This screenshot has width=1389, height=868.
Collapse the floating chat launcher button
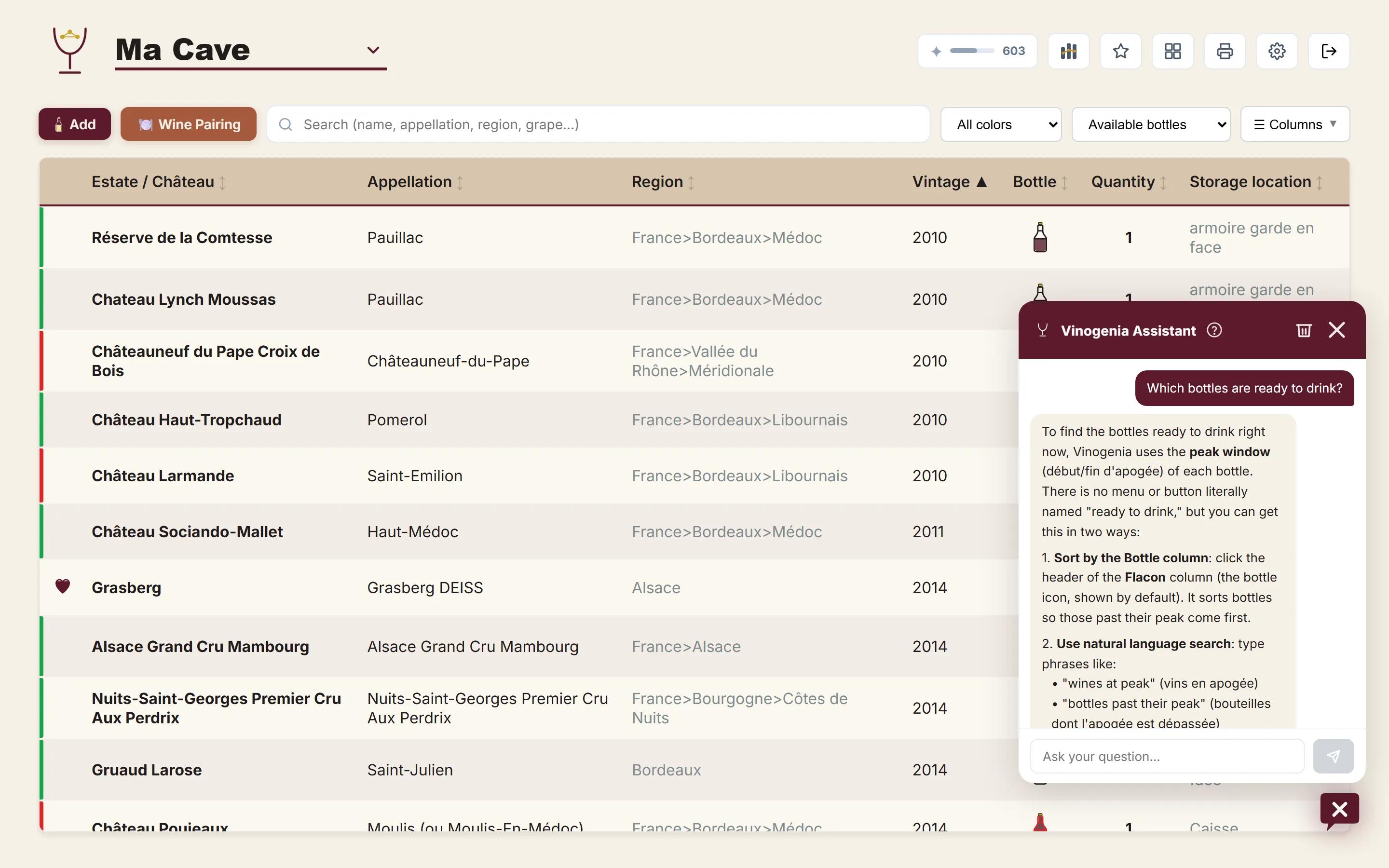click(1339, 810)
